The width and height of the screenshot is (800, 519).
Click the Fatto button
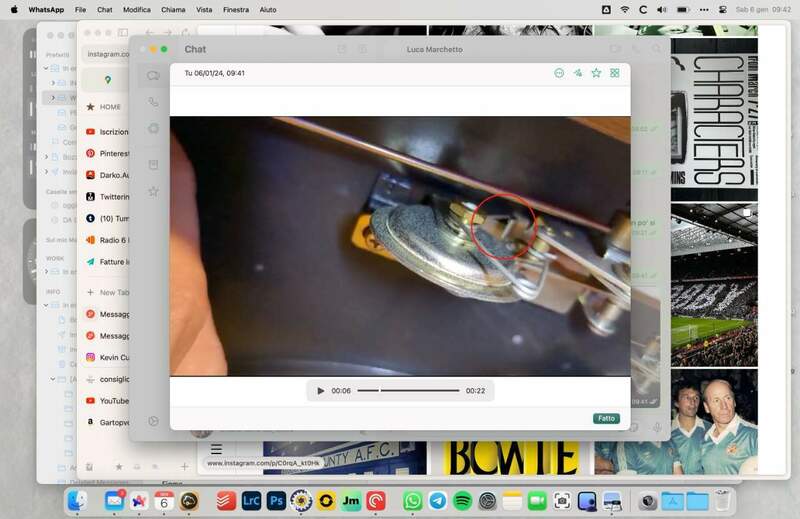click(606, 418)
